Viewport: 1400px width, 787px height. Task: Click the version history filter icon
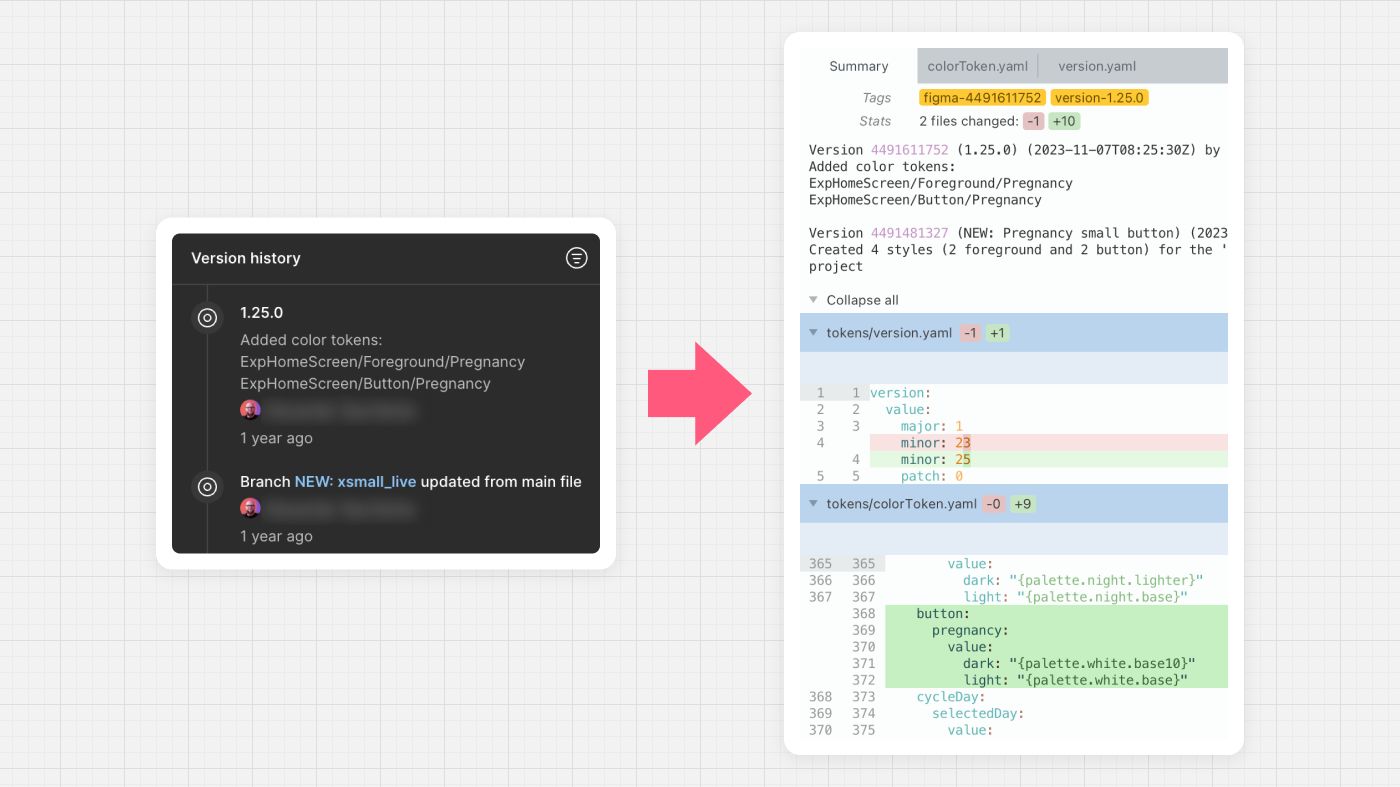576,258
